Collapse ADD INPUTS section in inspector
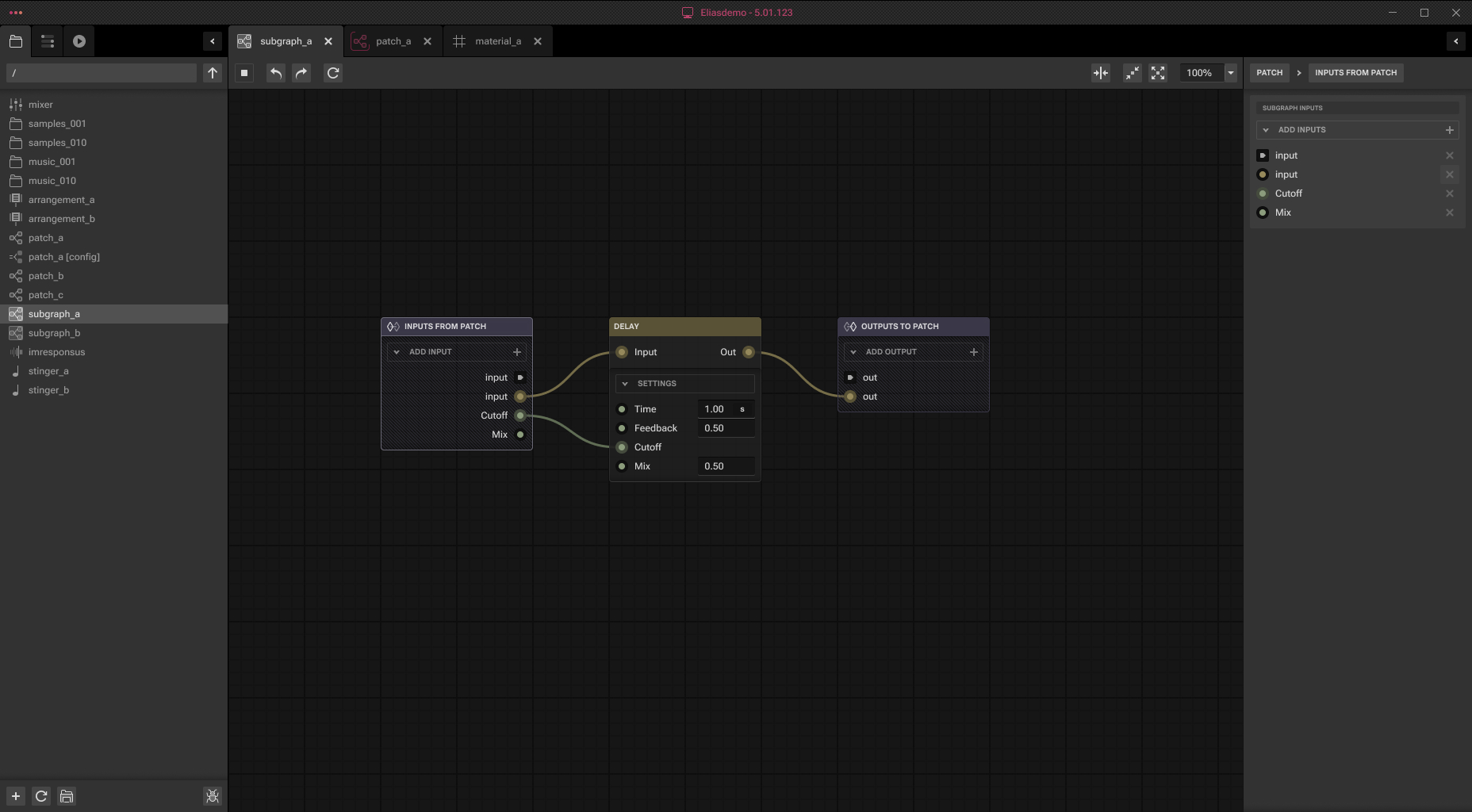 click(x=1266, y=130)
